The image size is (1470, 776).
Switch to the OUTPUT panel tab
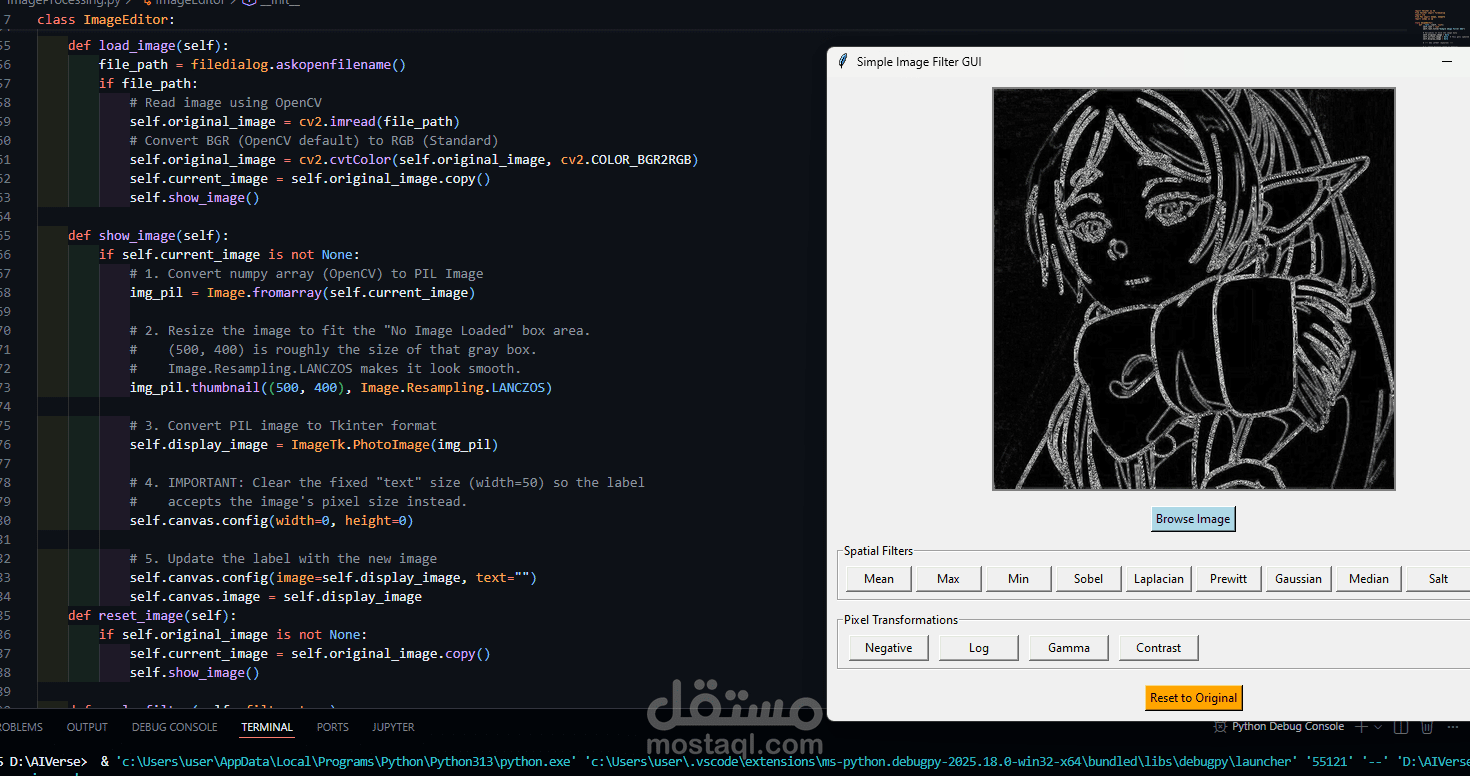[x=87, y=727]
